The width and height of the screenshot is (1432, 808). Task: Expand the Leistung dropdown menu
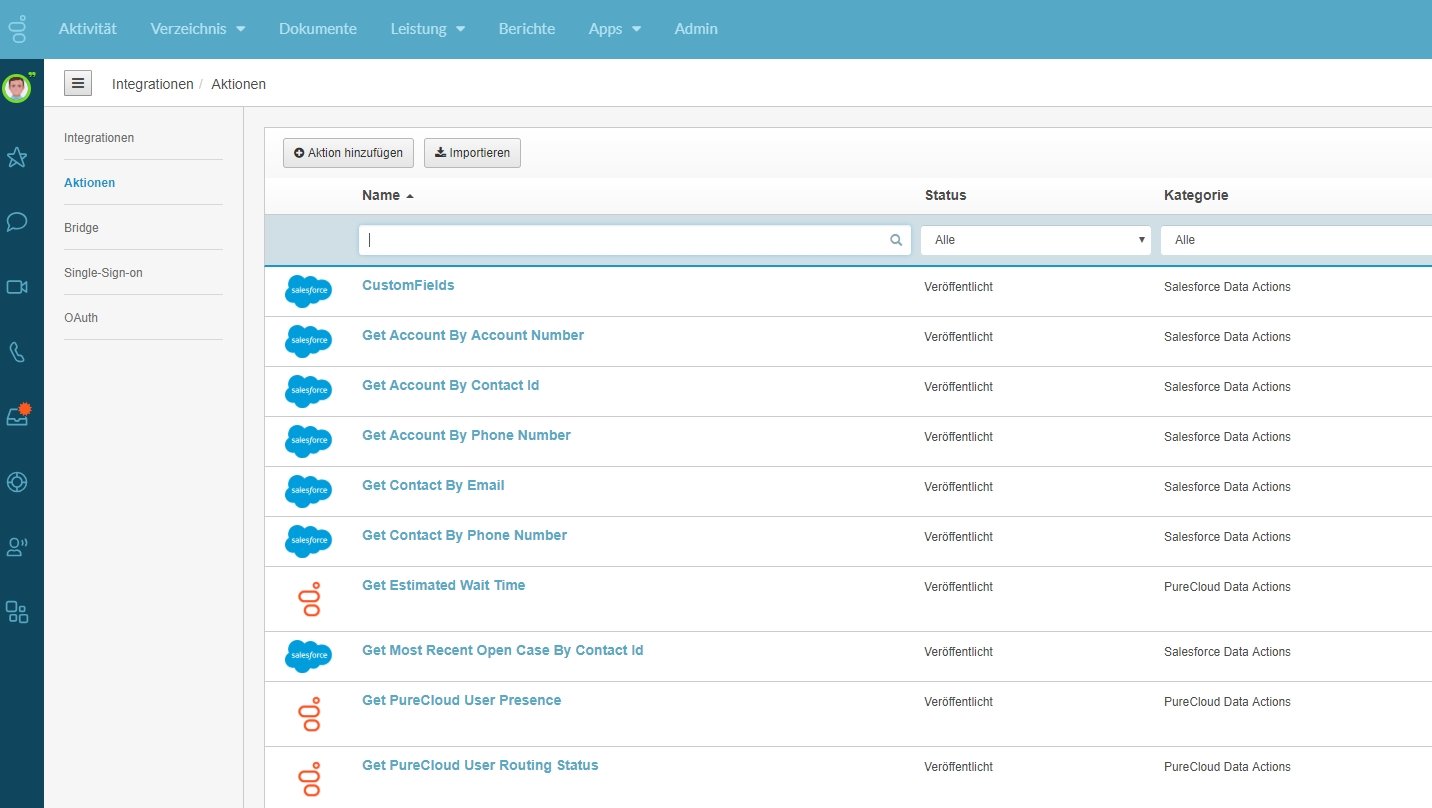[427, 29]
